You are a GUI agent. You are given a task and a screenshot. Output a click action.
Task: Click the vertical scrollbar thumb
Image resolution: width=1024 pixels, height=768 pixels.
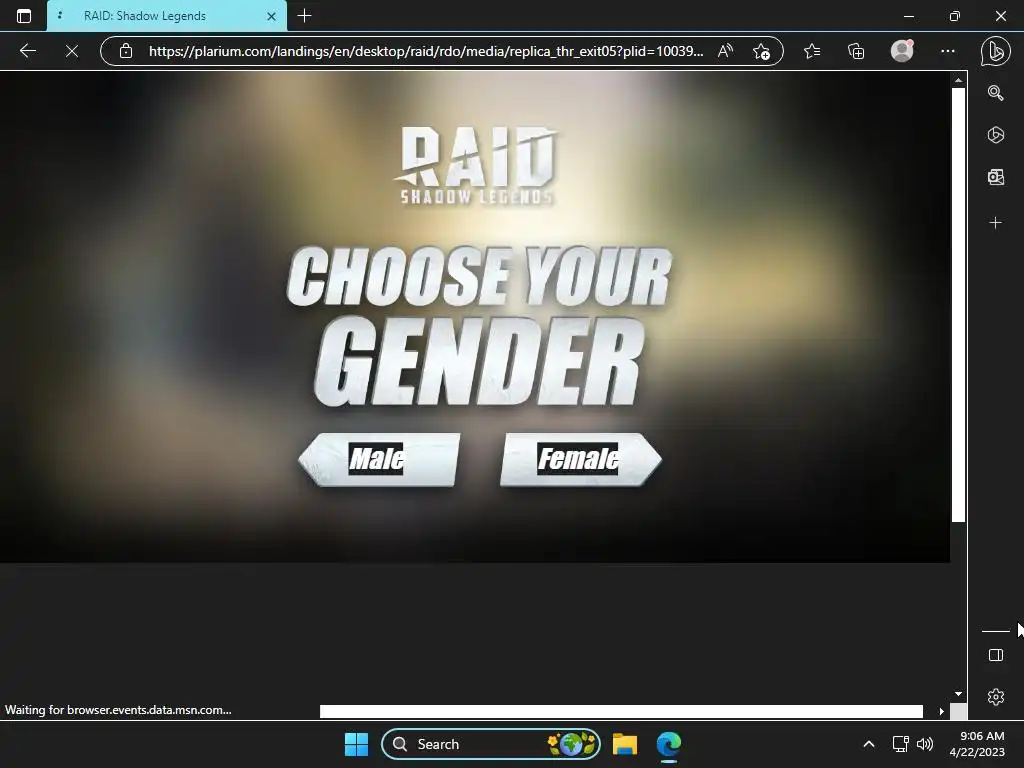point(958,304)
